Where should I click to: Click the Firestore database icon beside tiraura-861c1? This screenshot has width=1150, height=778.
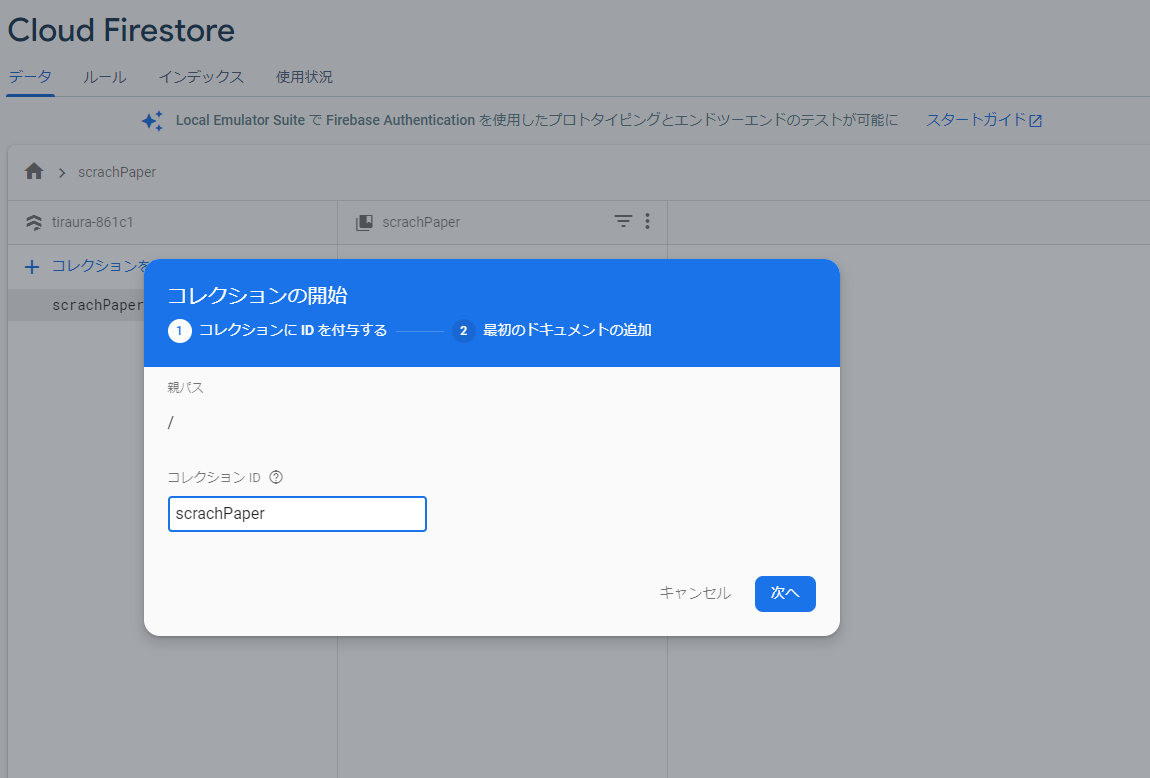point(33,222)
